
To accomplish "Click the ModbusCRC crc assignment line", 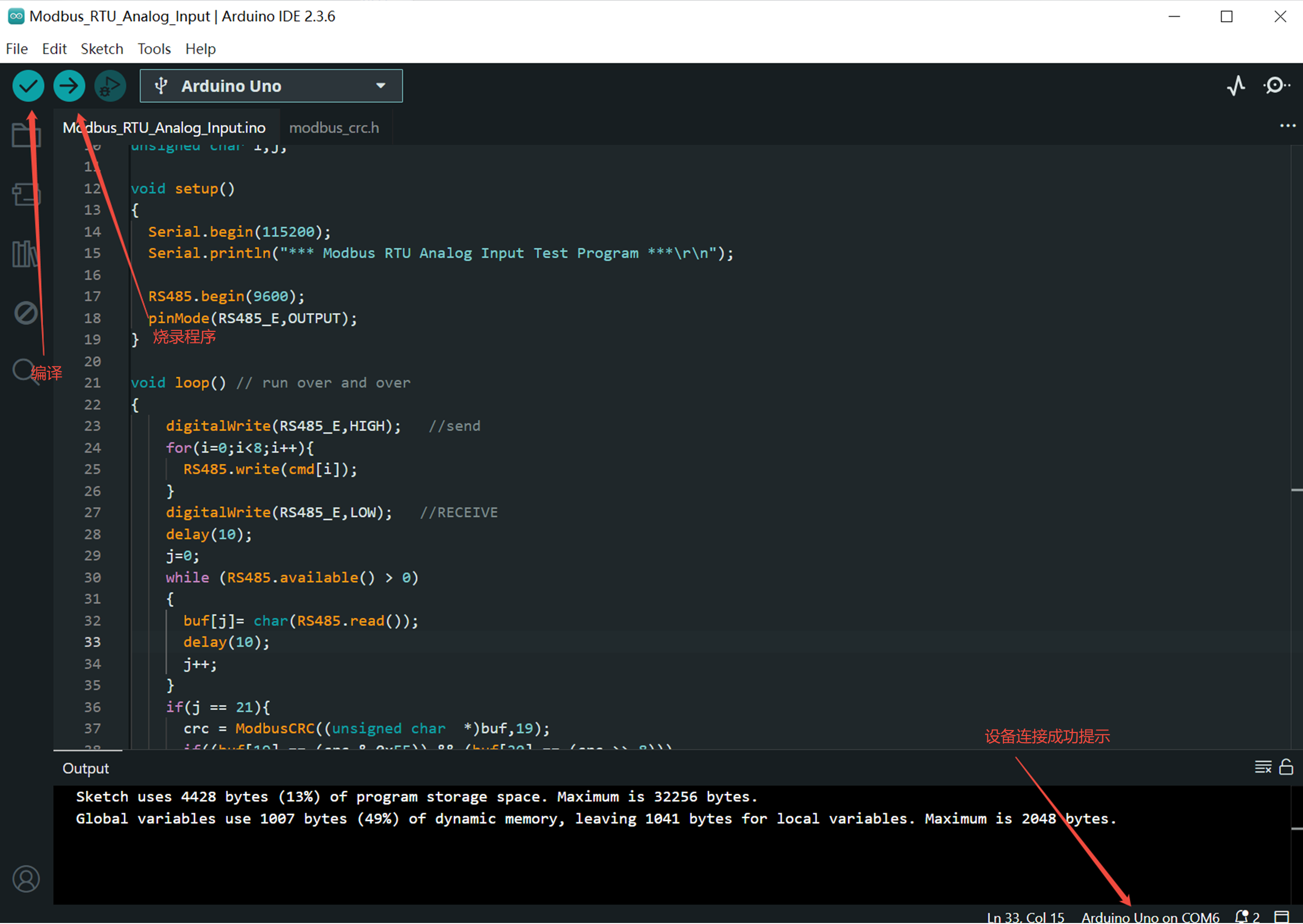I will click(366, 729).
